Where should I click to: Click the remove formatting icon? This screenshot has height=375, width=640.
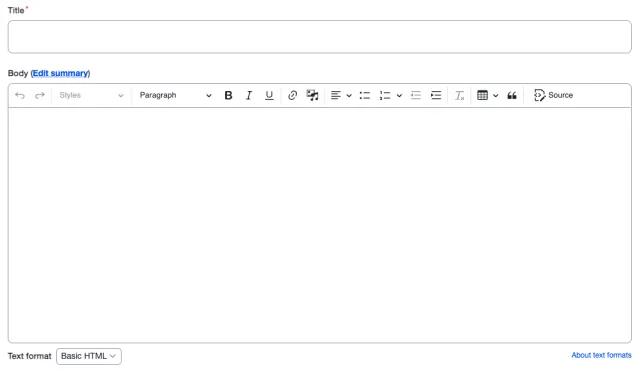click(460, 95)
